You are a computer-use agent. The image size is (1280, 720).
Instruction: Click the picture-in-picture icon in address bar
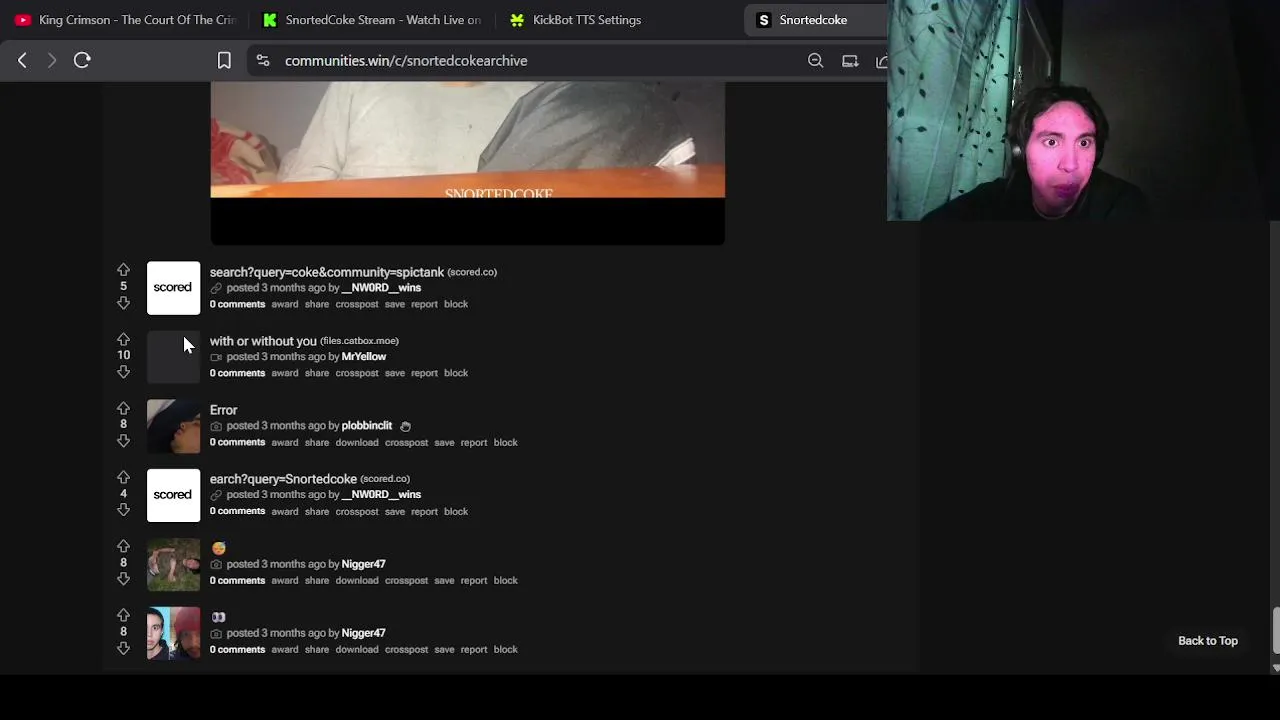point(850,61)
